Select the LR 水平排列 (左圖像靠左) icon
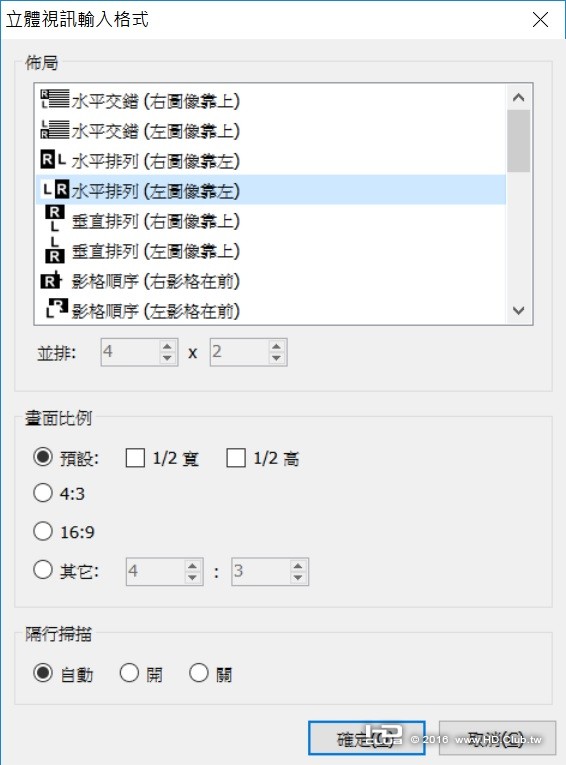Image resolution: width=566 pixels, height=765 pixels. [x=55, y=190]
